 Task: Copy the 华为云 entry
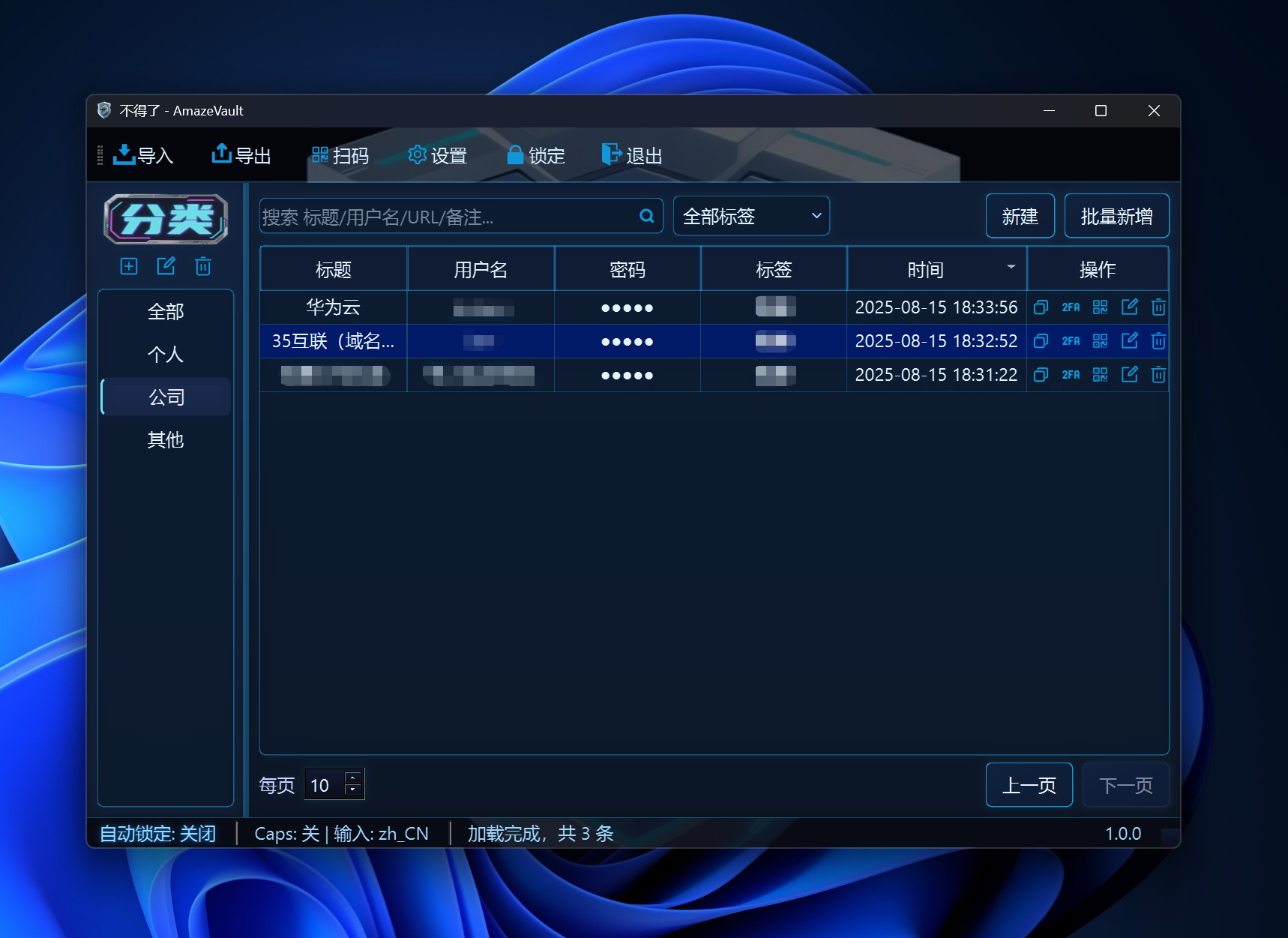[x=1041, y=307]
